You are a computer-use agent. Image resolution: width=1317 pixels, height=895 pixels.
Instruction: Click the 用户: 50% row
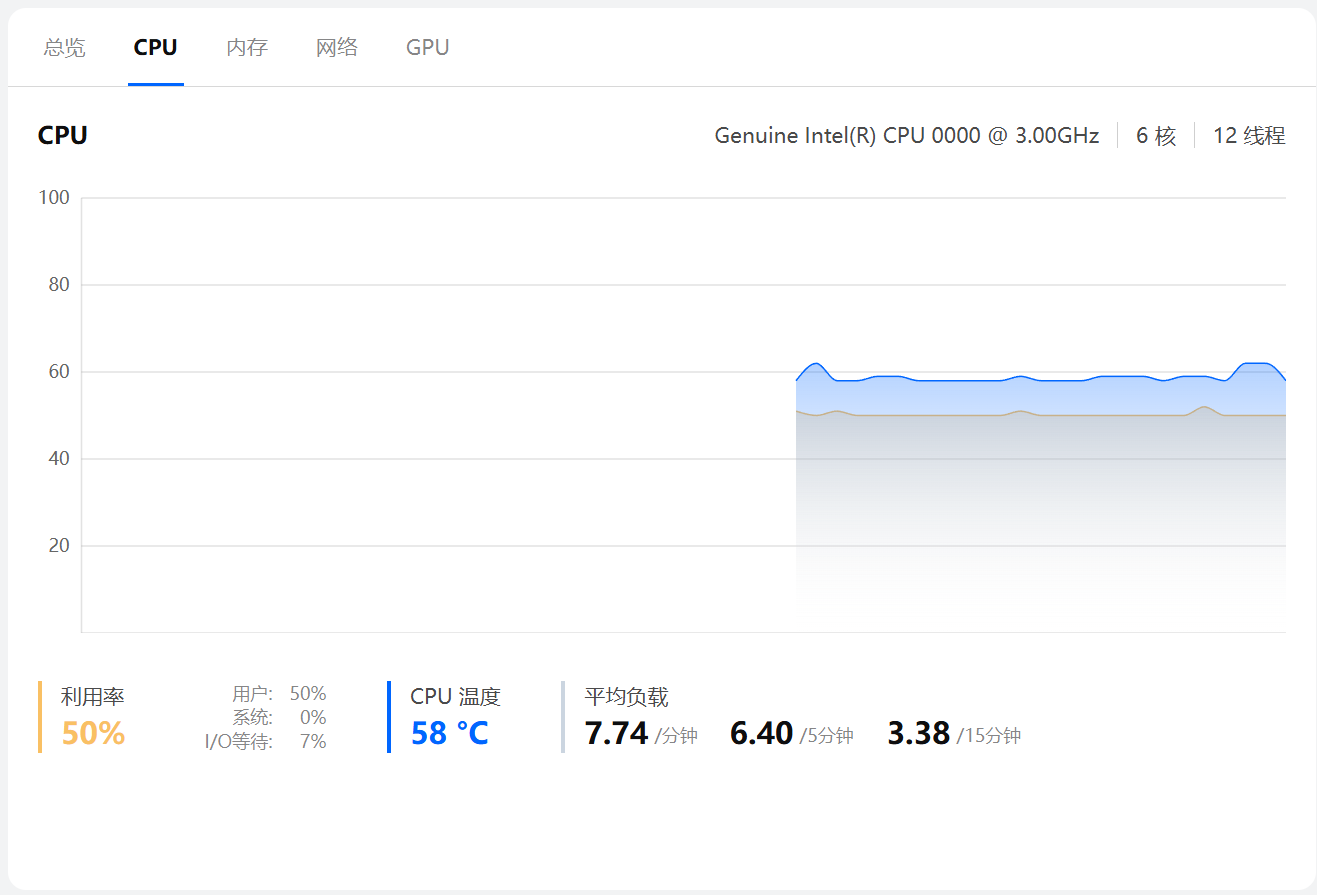pos(279,693)
